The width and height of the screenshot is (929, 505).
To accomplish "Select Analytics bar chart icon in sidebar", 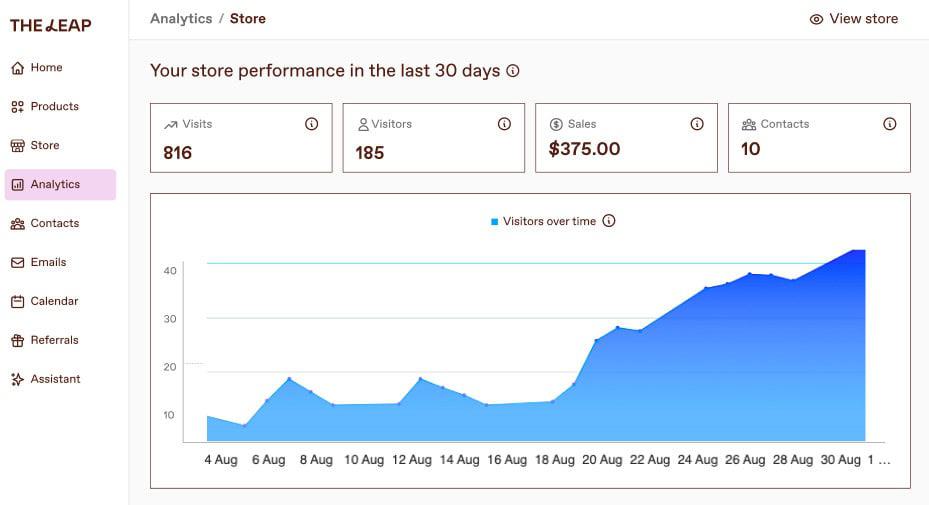I will tap(17, 185).
